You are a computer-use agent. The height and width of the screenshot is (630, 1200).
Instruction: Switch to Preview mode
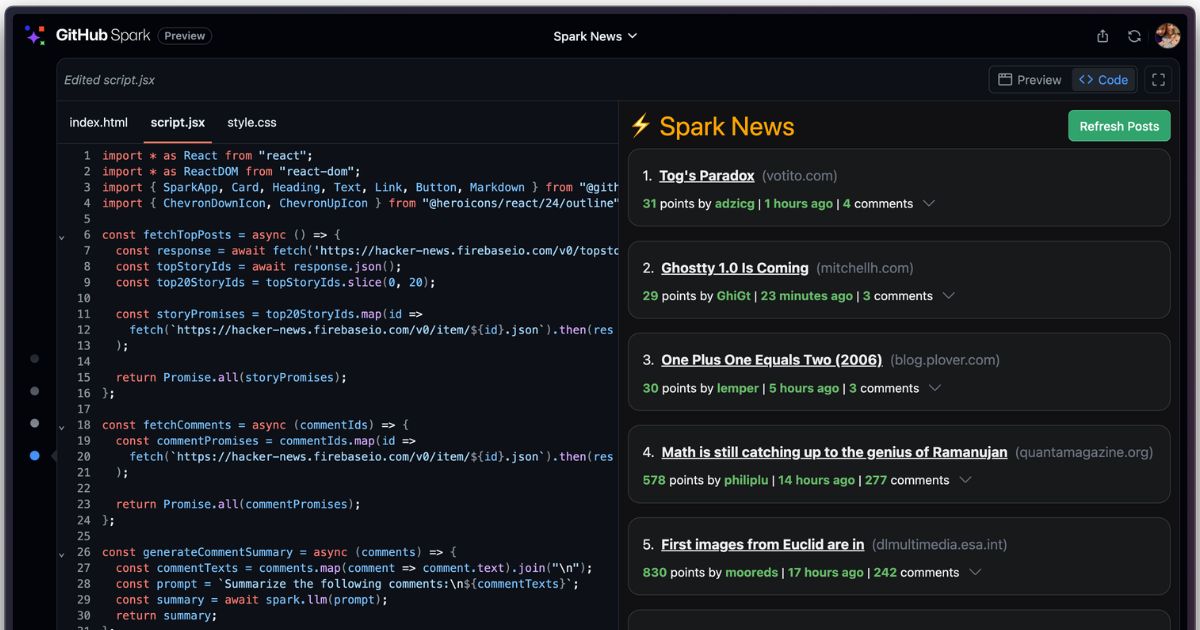[1029, 79]
